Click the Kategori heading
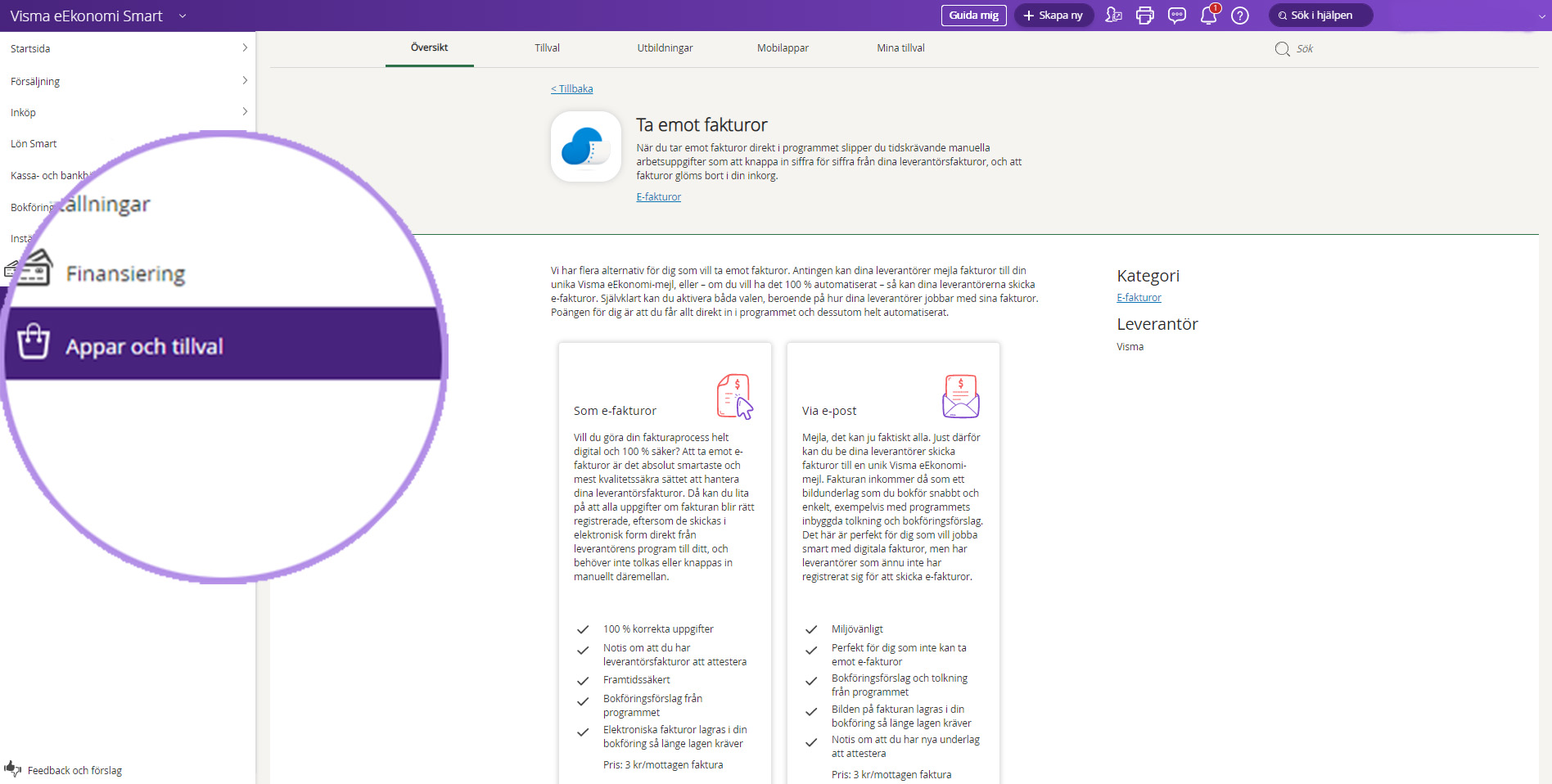 (x=1148, y=276)
